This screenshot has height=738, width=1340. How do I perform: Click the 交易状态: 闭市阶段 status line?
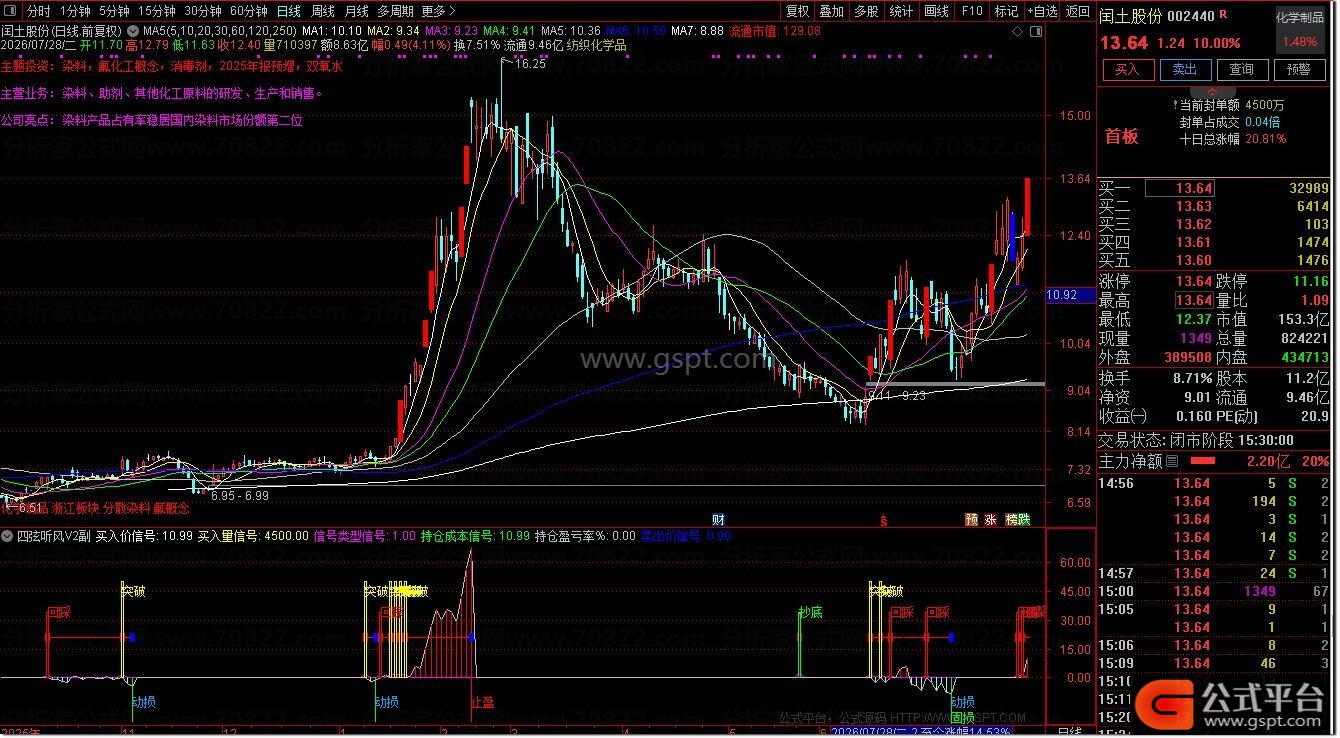(x=1196, y=440)
